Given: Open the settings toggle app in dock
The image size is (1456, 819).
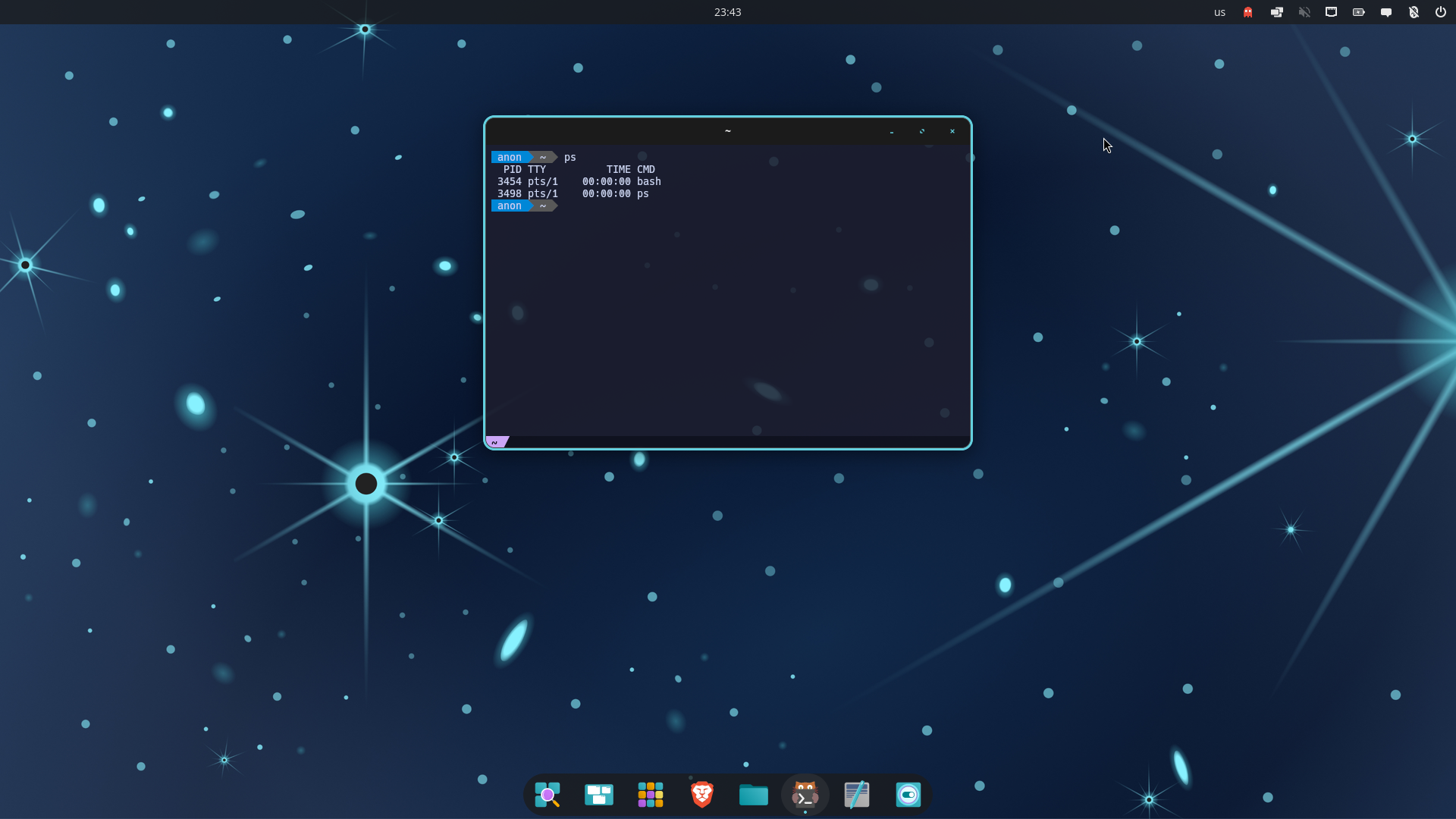Looking at the screenshot, I should (x=908, y=794).
